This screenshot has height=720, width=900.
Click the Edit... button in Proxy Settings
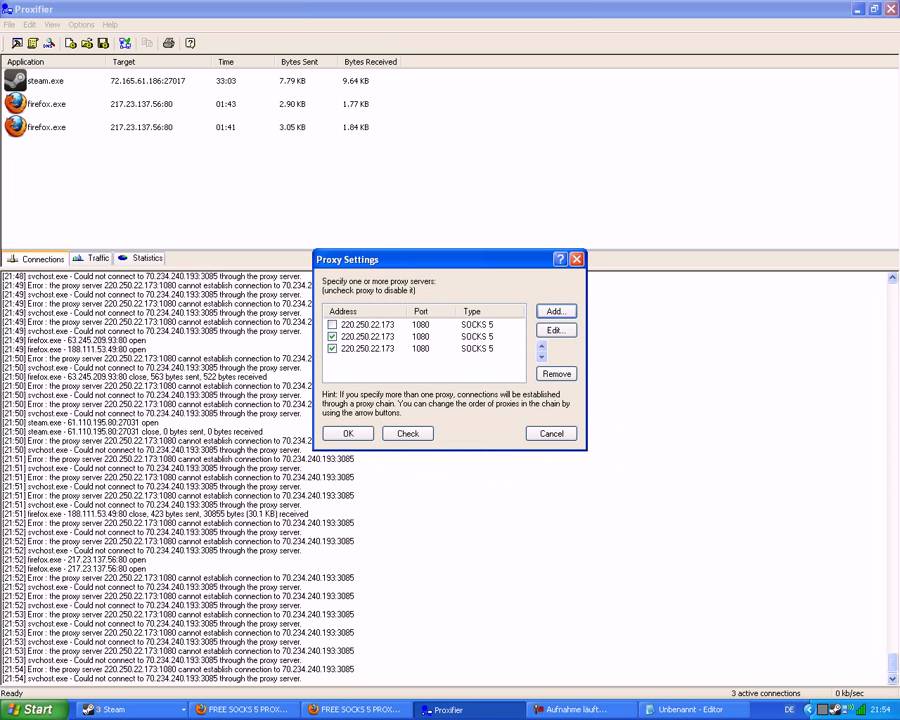(x=556, y=330)
